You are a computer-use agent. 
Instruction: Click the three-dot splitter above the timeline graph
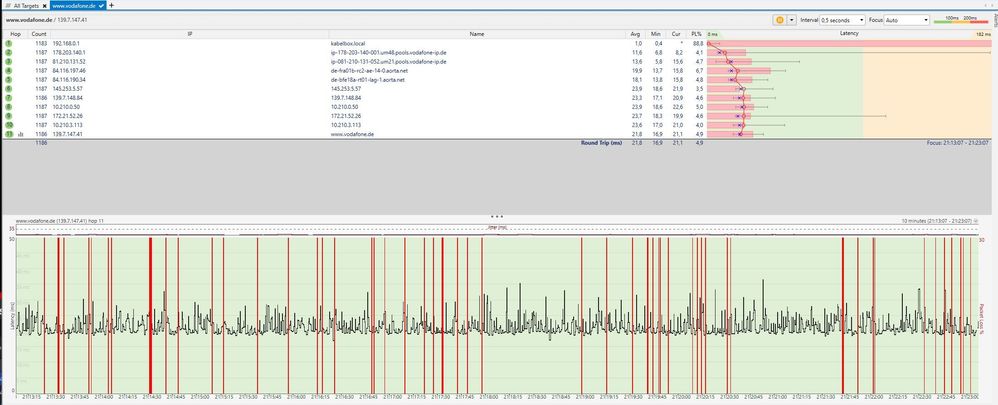click(496, 215)
